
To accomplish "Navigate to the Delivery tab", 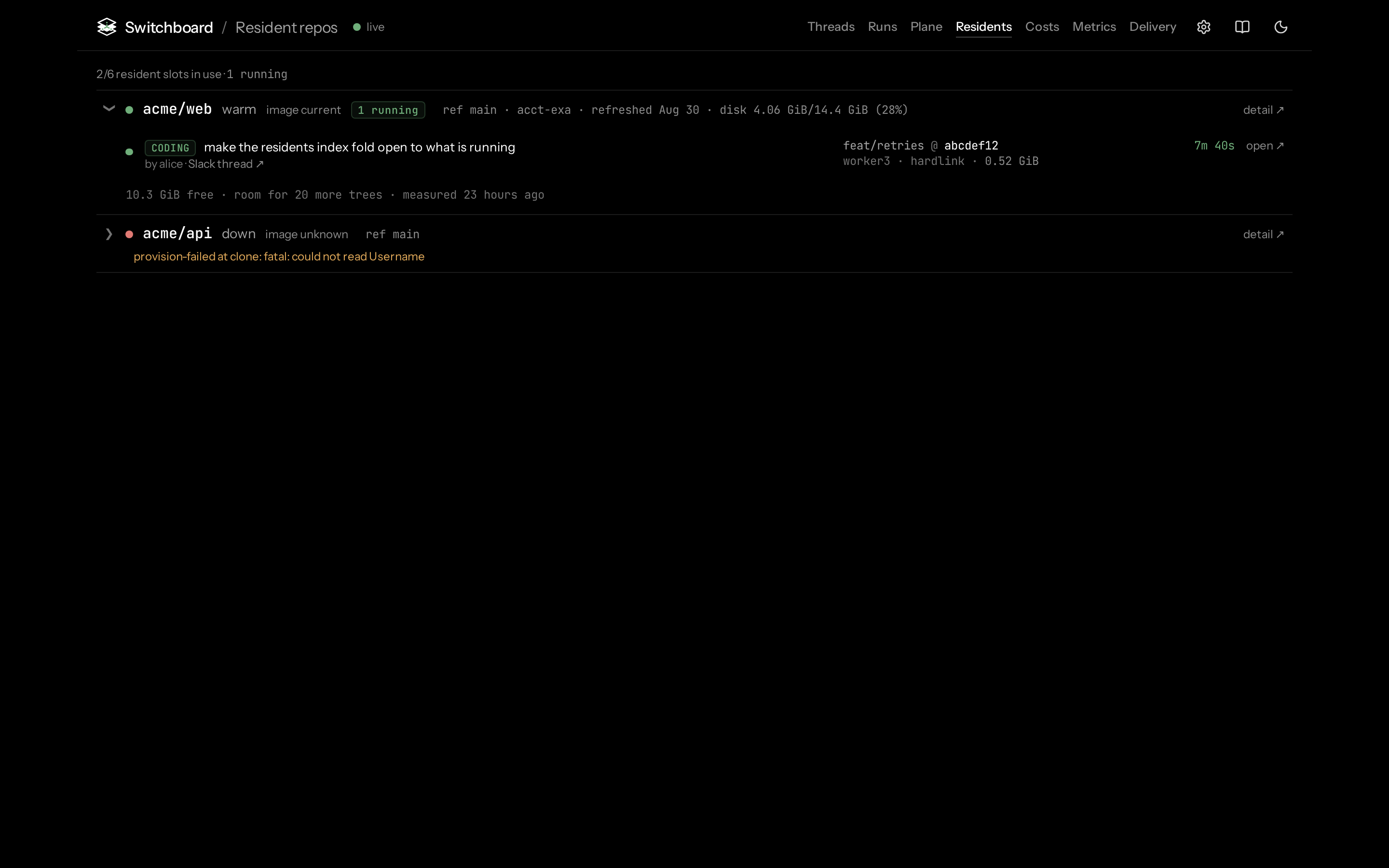I will pos(1153,27).
